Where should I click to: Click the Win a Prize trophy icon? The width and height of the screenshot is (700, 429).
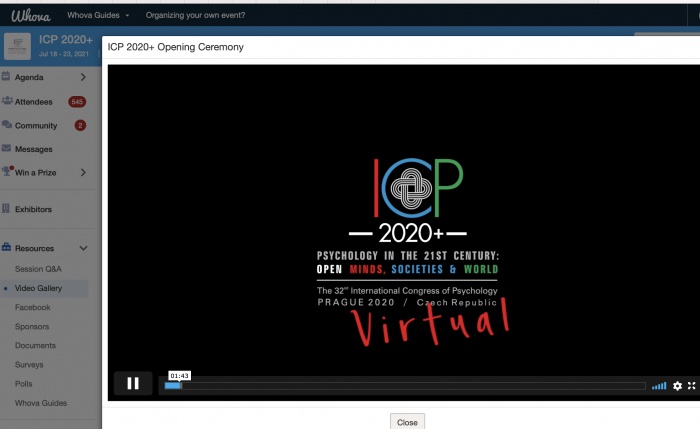click(x=6, y=171)
